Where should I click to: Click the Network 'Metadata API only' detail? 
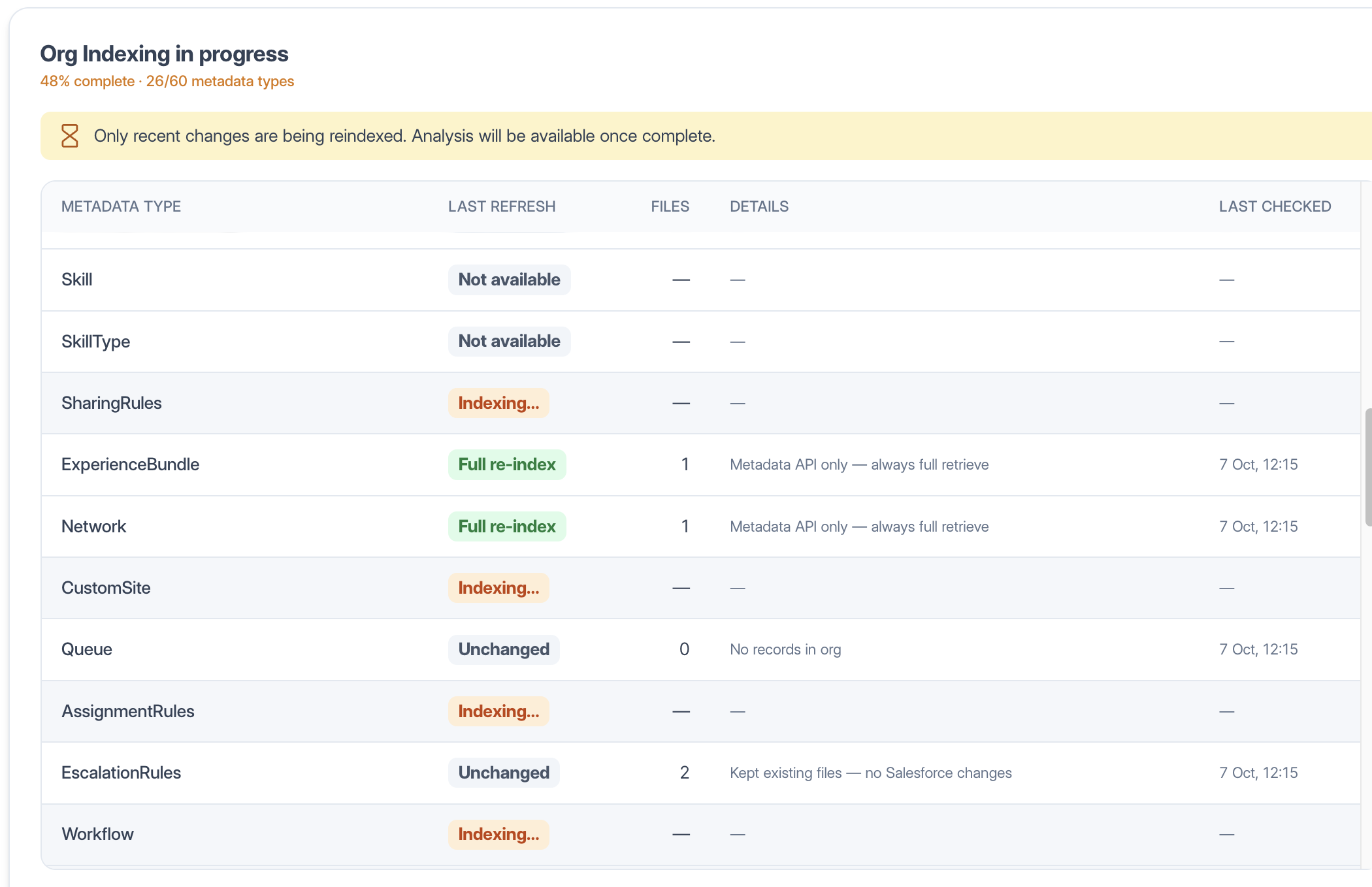859,526
